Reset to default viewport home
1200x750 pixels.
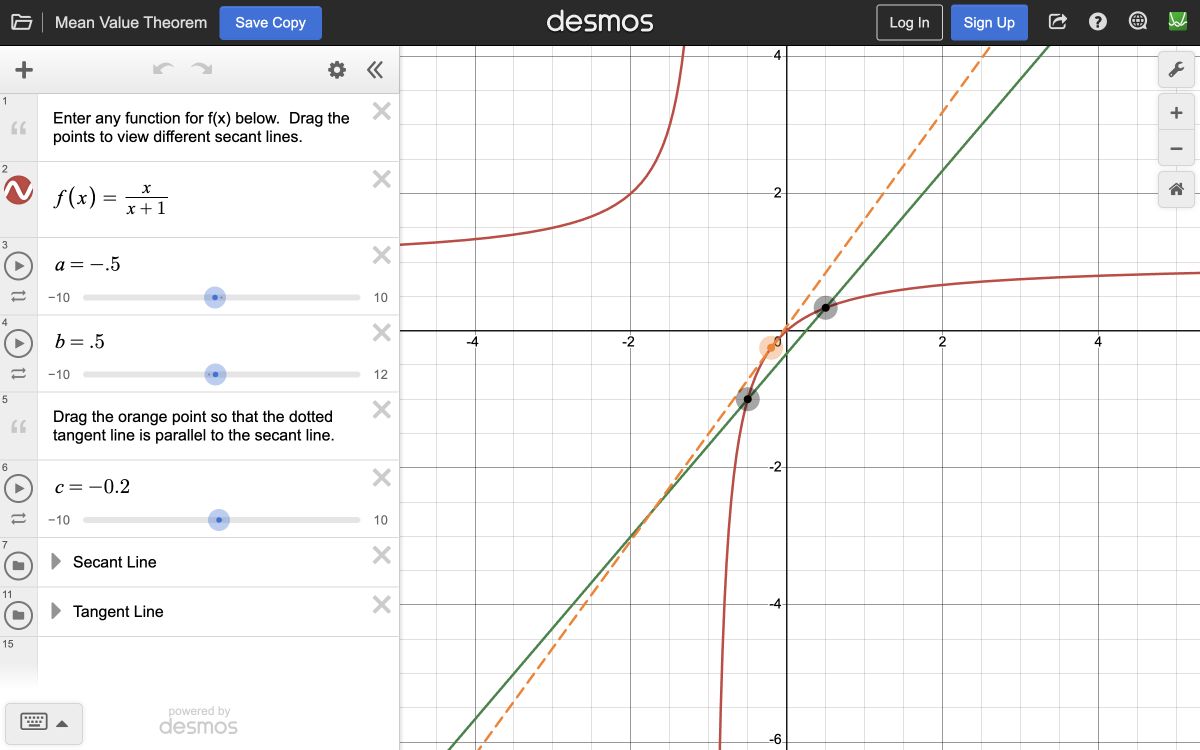click(1176, 189)
